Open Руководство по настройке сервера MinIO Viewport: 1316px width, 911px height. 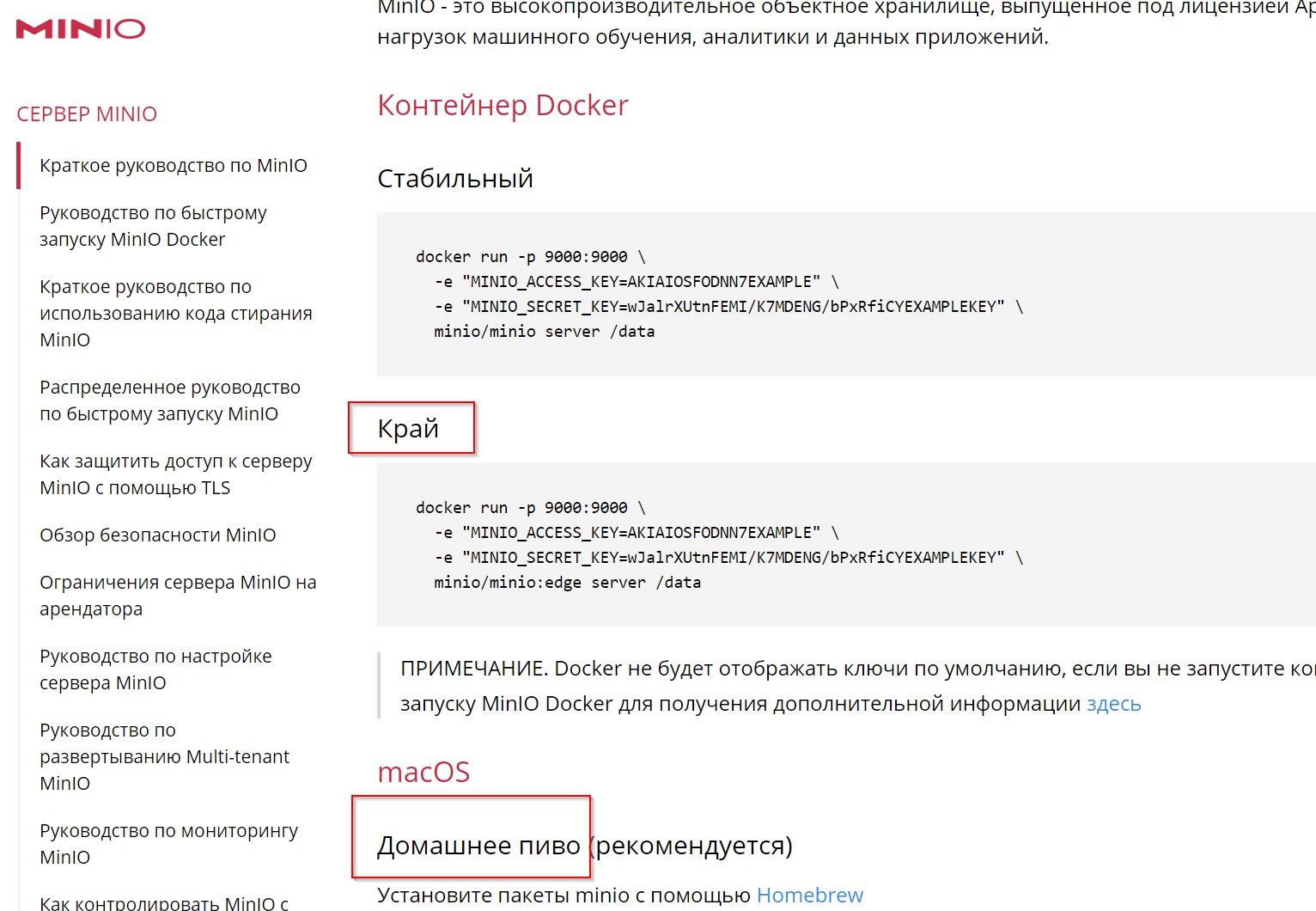(155, 669)
